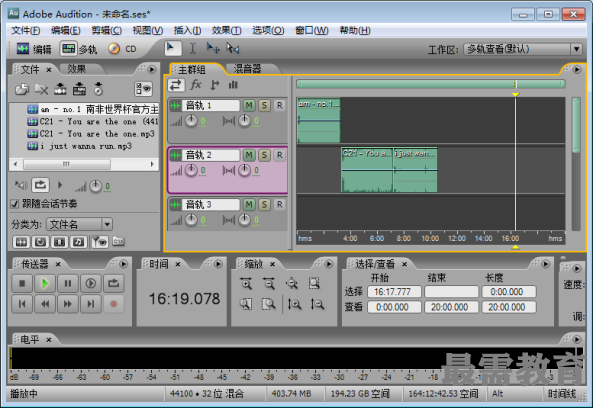Image resolution: width=593 pixels, height=409 pixels.
Task: Click zoom in horizontally icon
Action: (x=246, y=283)
